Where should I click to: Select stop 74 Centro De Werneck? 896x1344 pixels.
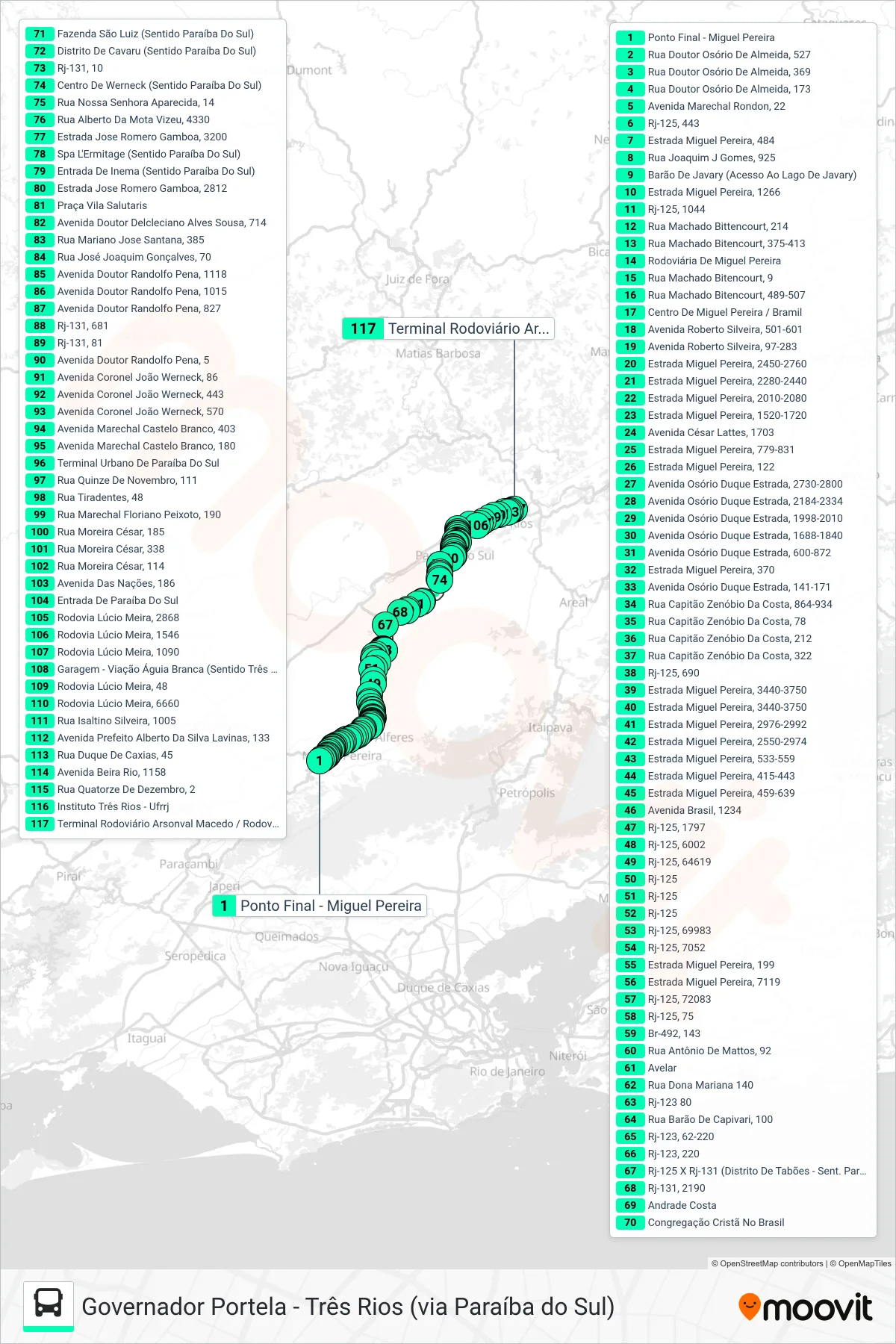(x=152, y=85)
